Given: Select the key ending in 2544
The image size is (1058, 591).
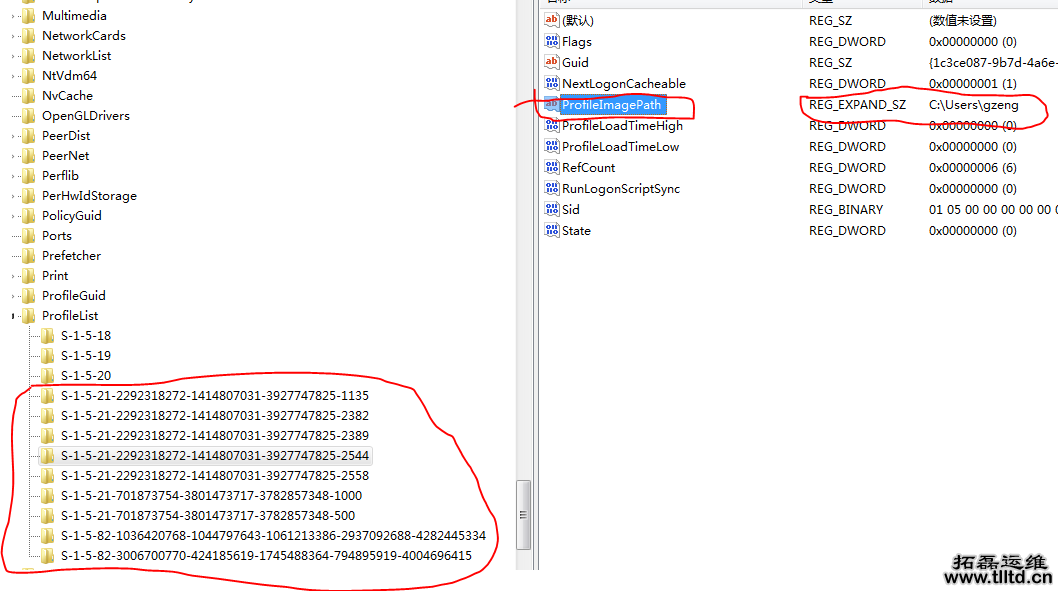Looking at the screenshot, I should [214, 456].
